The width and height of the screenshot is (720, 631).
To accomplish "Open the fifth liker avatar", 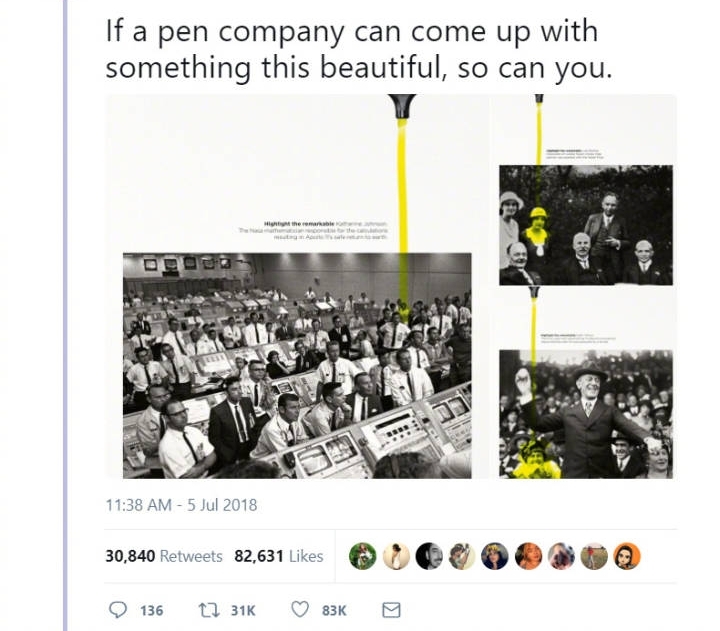I will point(495,556).
